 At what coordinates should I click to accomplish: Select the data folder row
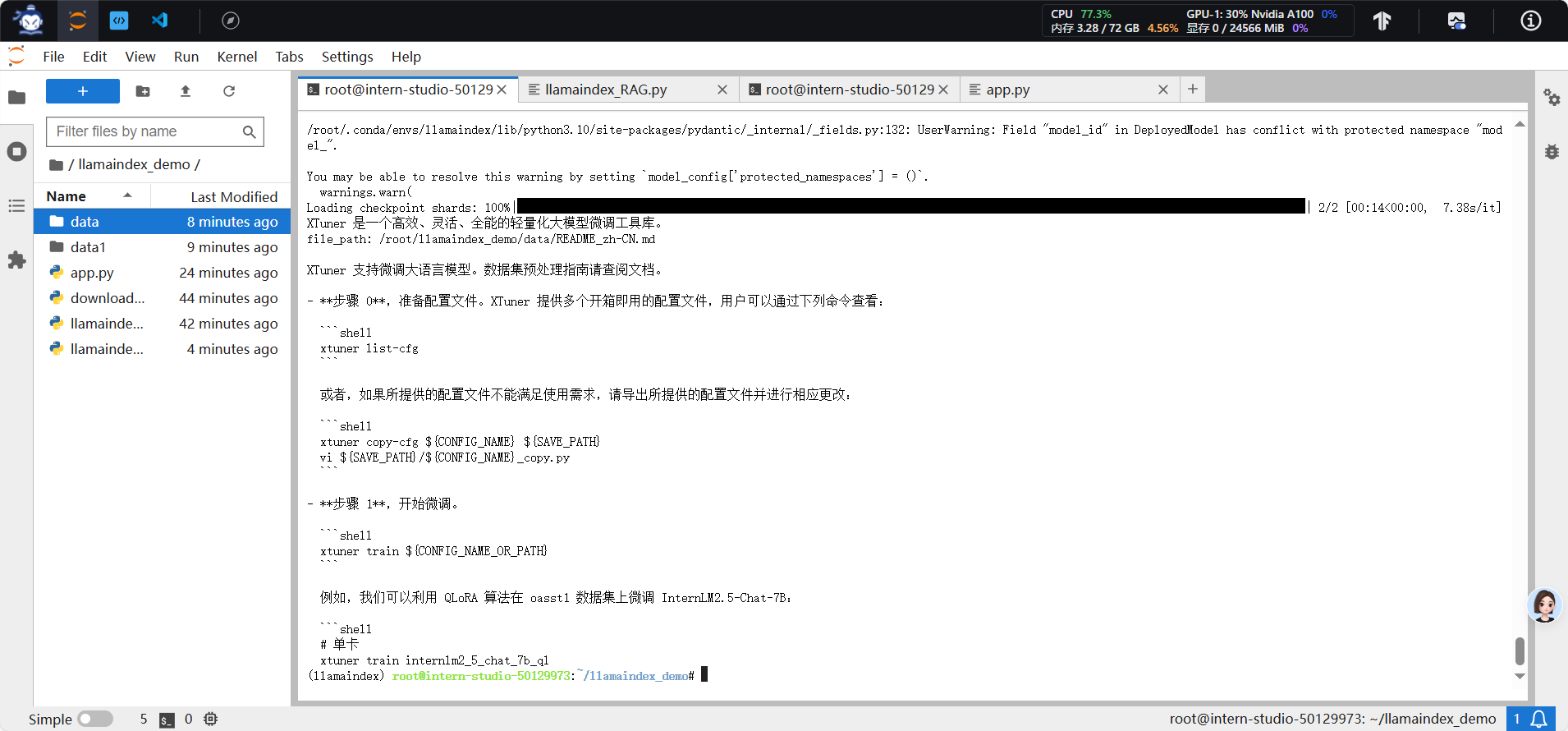[x=163, y=222]
